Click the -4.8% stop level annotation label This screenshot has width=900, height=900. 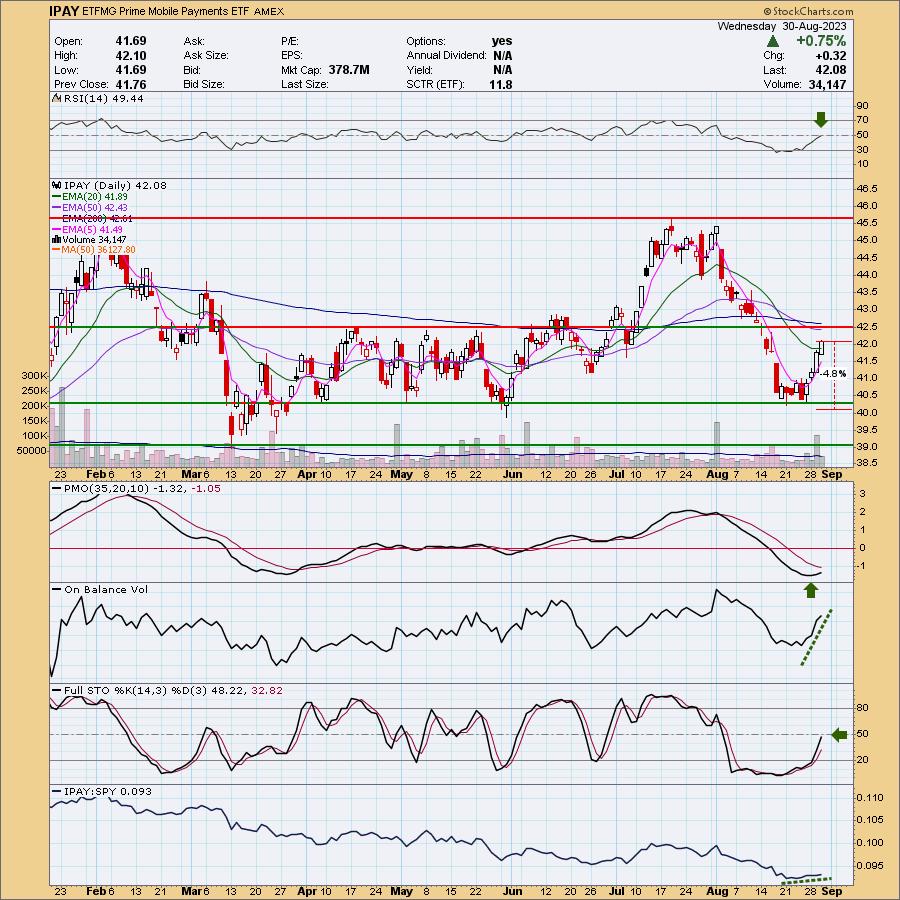[x=833, y=374]
